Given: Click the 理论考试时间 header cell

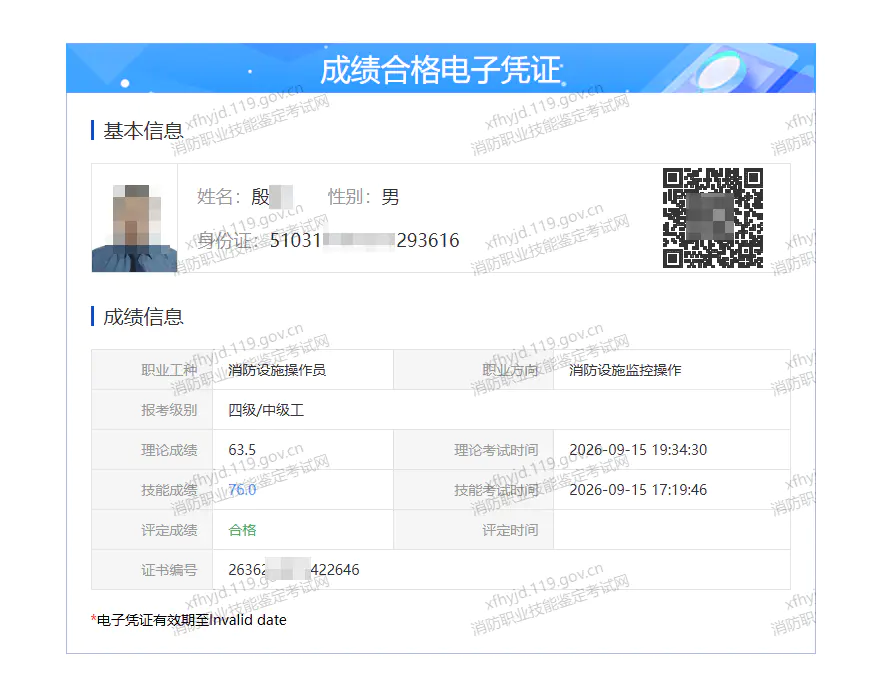Looking at the screenshot, I should [474, 450].
